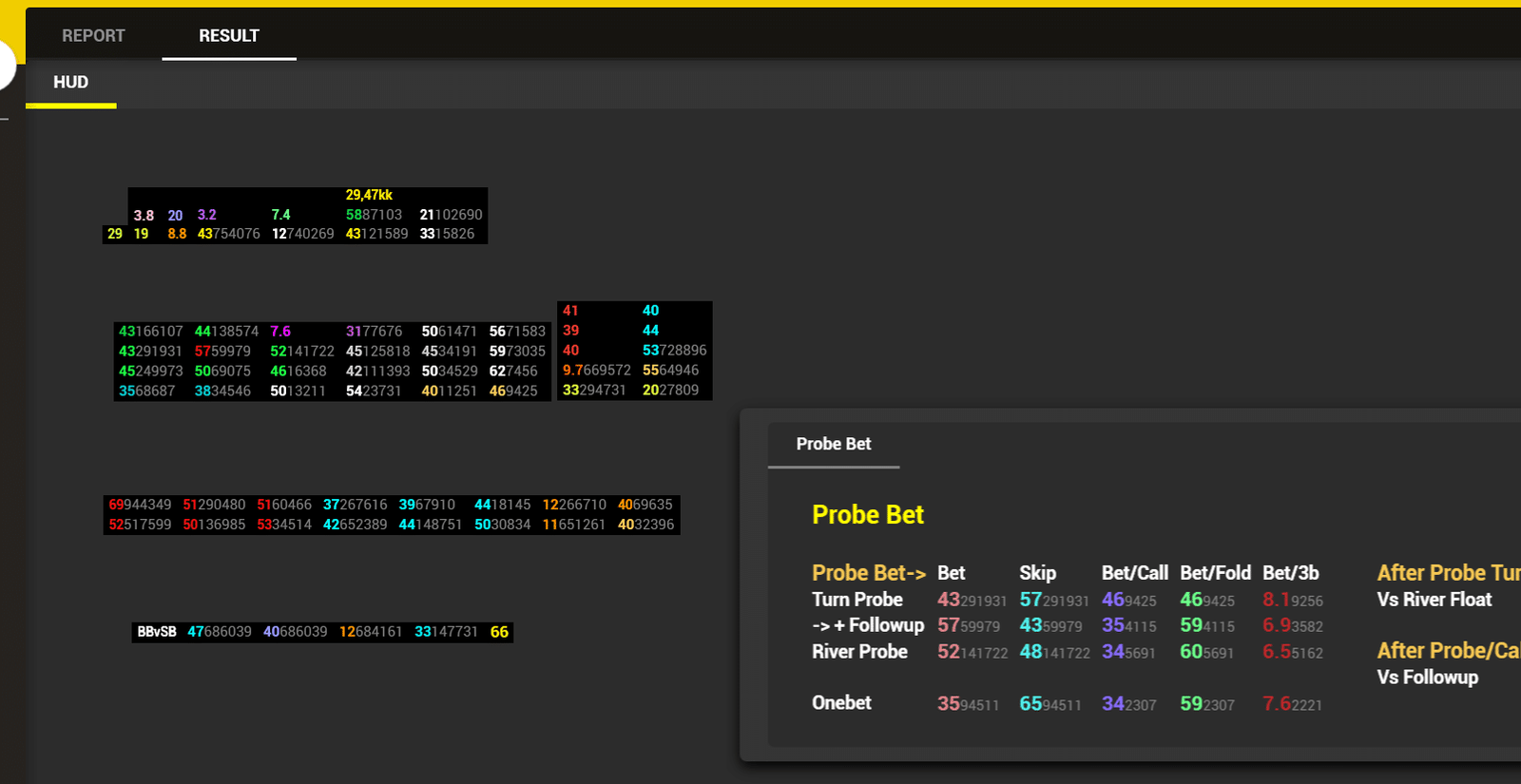The width and height of the screenshot is (1521, 784).
Task: Click the 21102690 stat value
Action: click(451, 215)
